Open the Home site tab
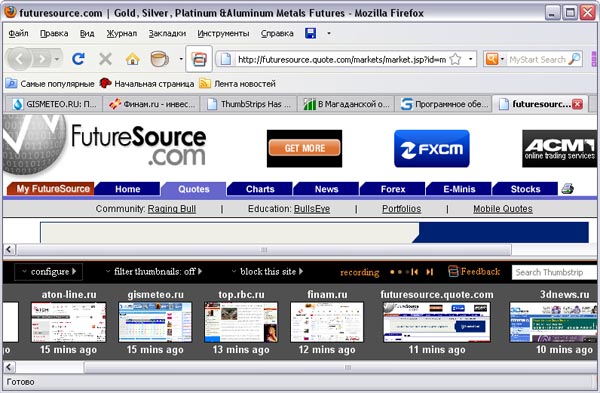The width and height of the screenshot is (600, 393). pyautogui.click(x=127, y=189)
